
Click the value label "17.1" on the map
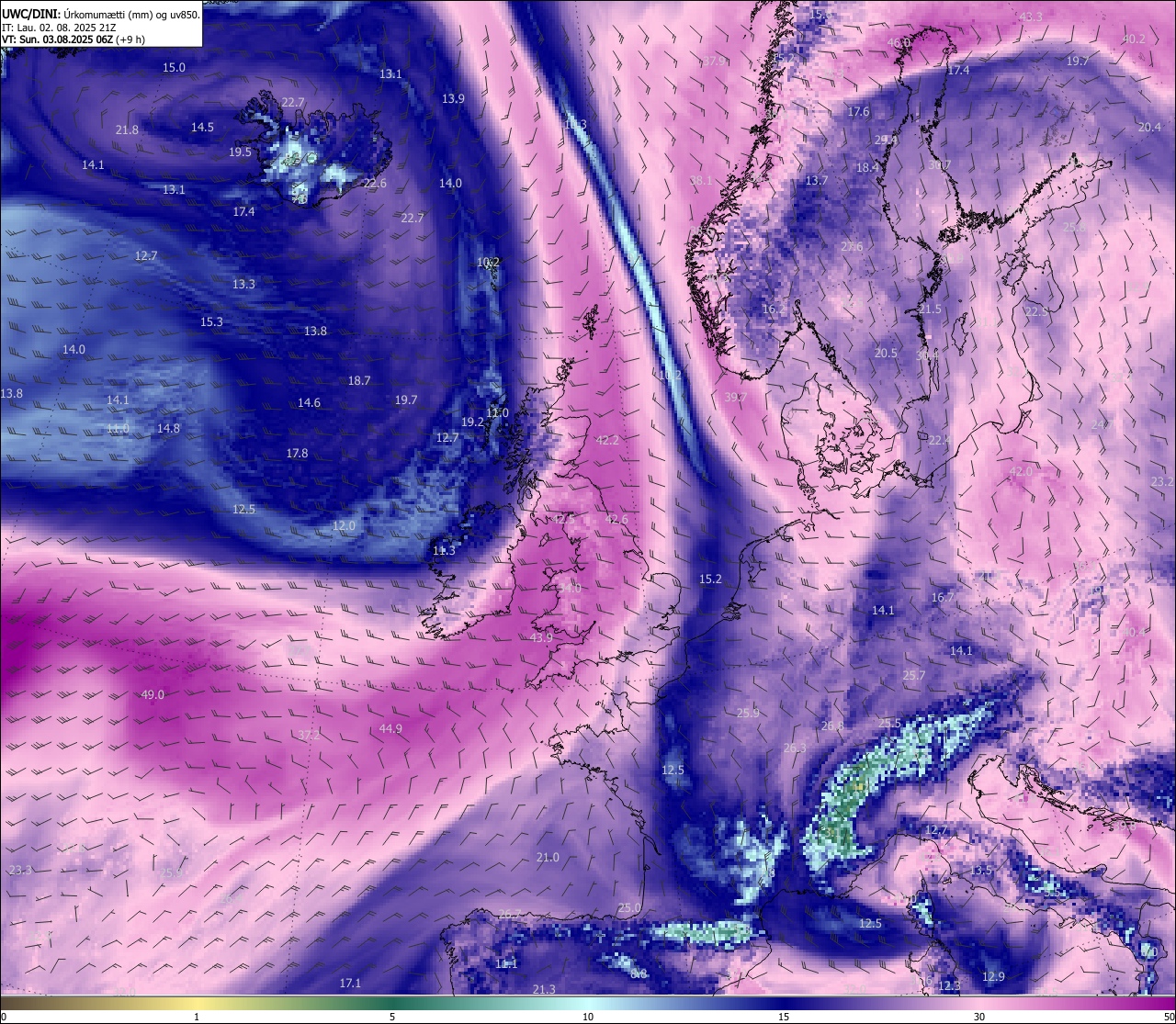click(350, 984)
